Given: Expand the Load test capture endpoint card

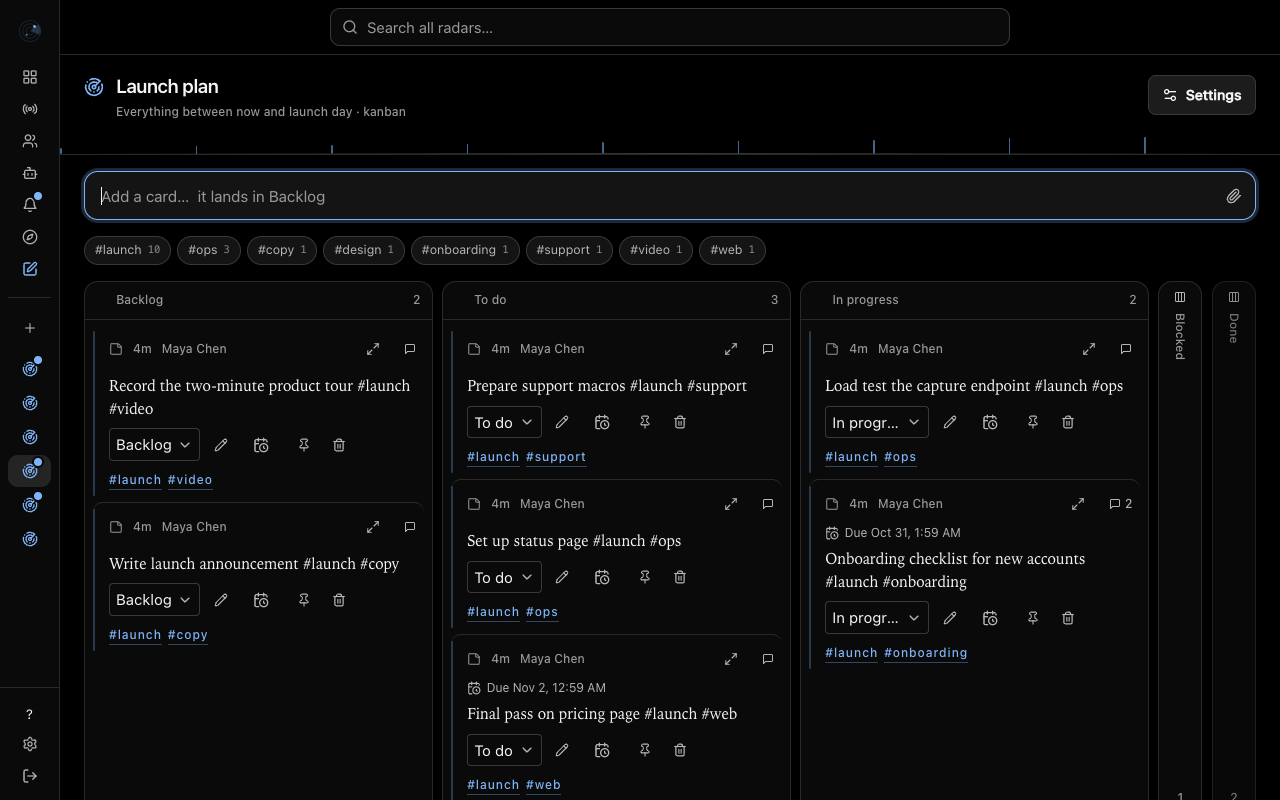Looking at the screenshot, I should [1089, 349].
